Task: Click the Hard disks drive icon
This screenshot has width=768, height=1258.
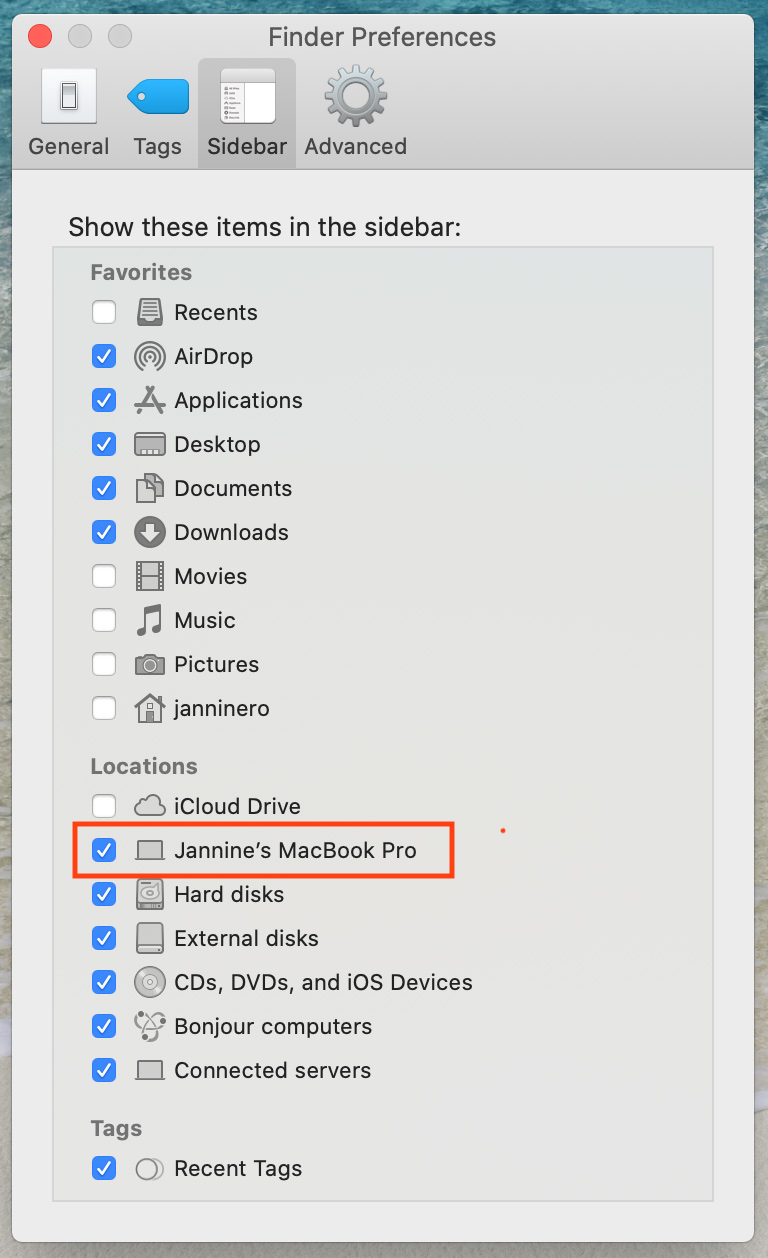Action: (x=150, y=894)
